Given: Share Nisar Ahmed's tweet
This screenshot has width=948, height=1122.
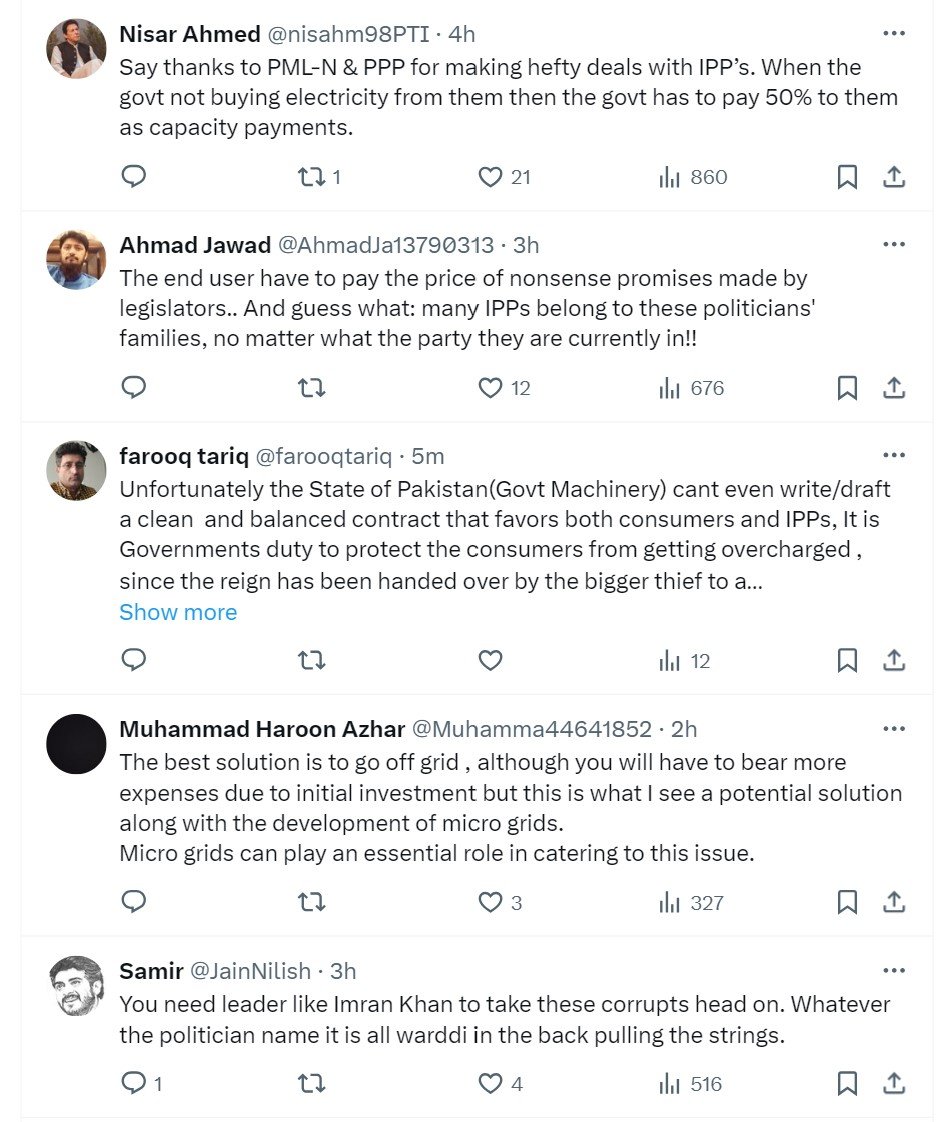Looking at the screenshot, I should pos(894,177).
